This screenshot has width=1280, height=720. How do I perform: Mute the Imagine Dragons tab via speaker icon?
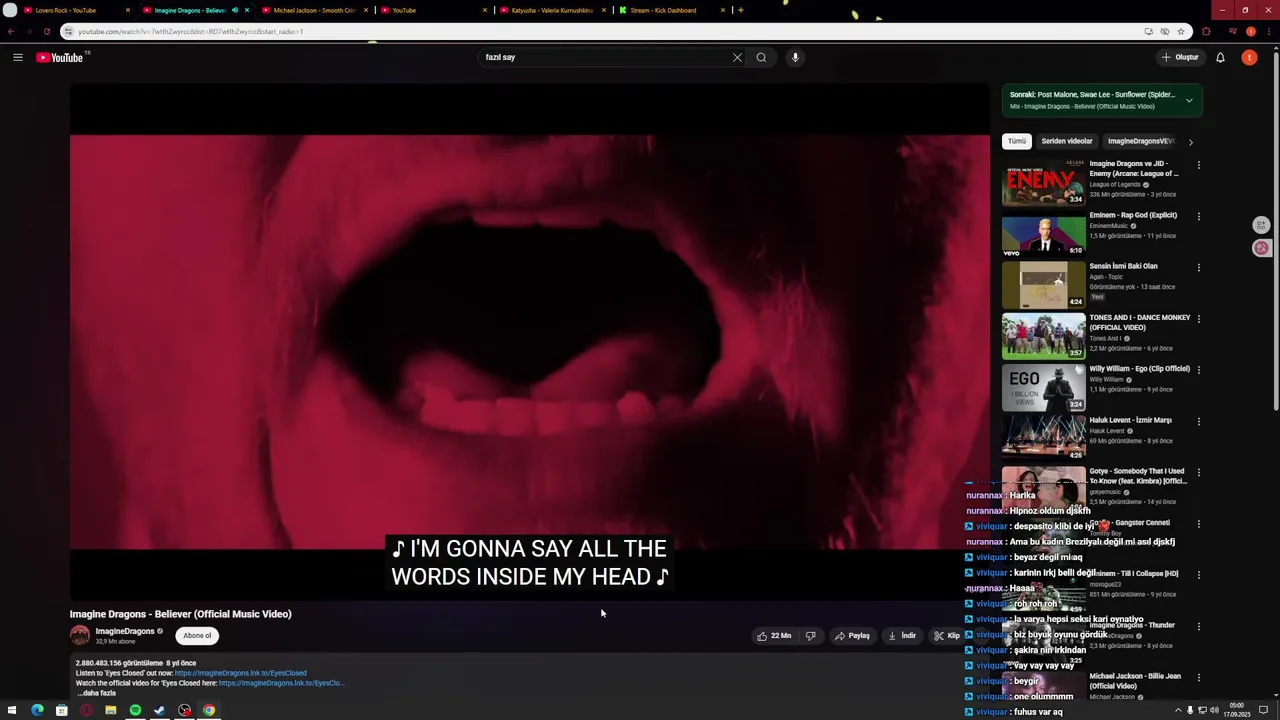[x=235, y=10]
